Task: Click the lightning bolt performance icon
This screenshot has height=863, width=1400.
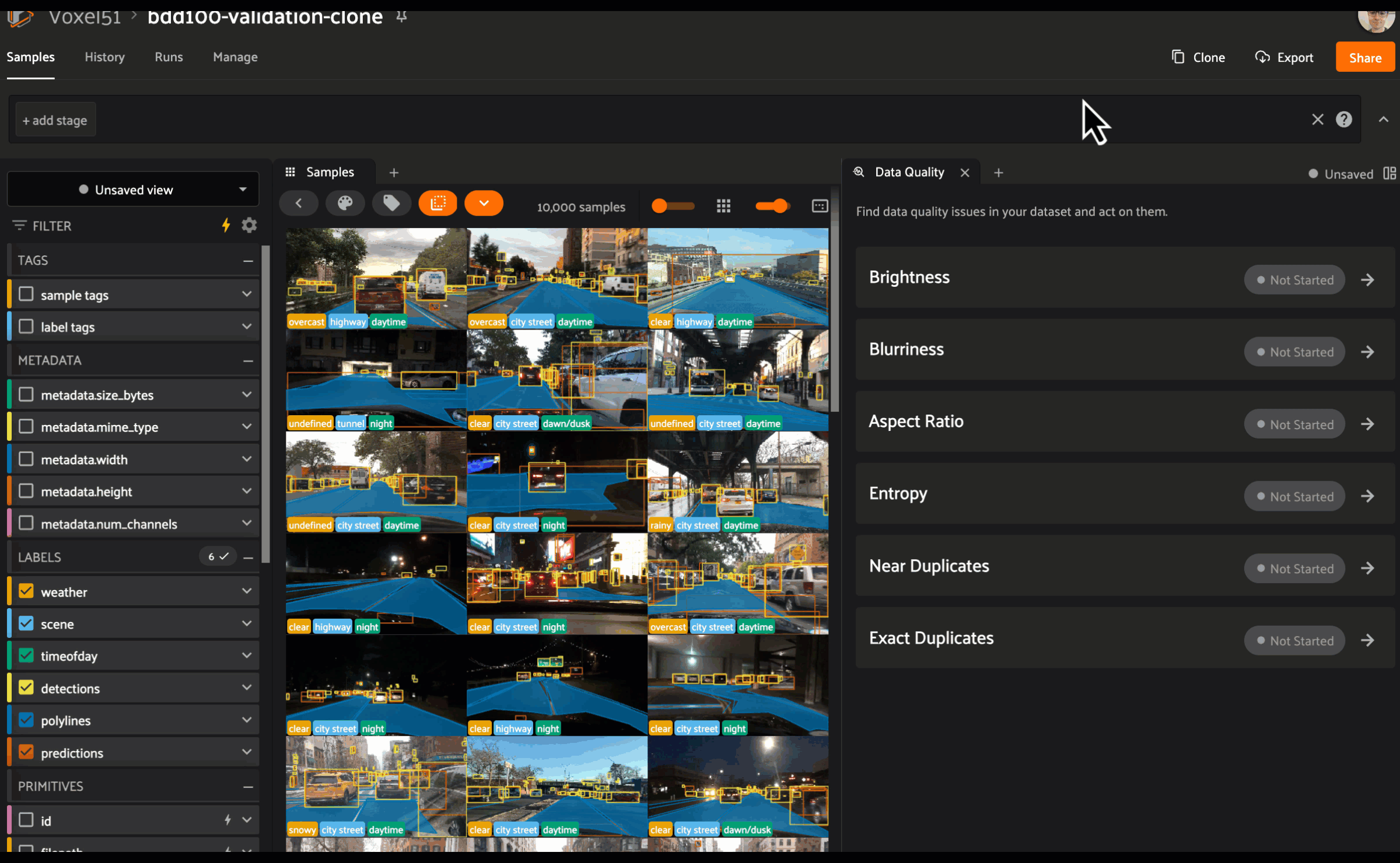Action: 226,225
